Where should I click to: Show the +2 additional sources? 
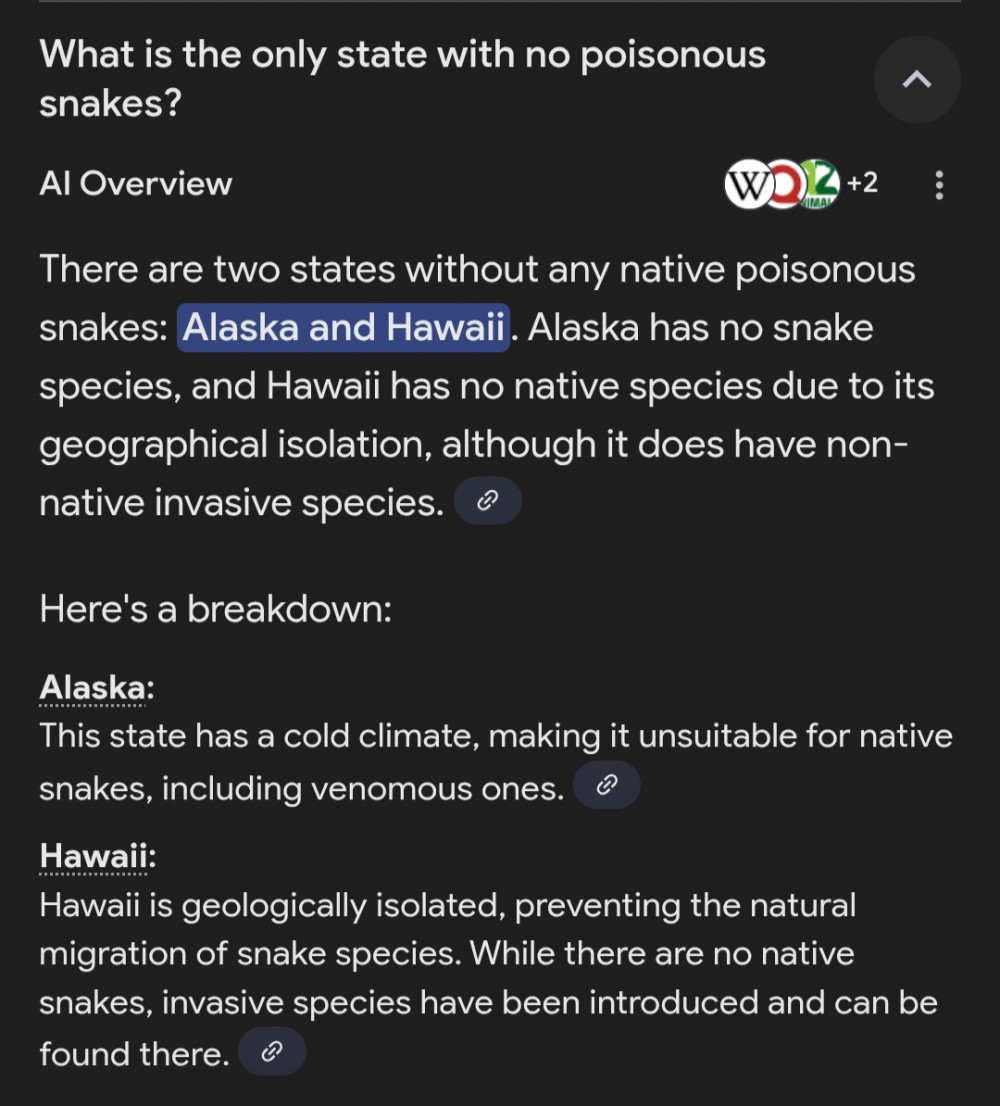(862, 183)
